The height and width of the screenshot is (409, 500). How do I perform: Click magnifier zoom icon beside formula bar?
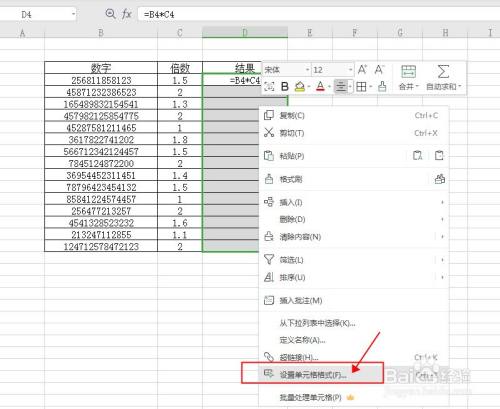pyautogui.click(x=110, y=14)
